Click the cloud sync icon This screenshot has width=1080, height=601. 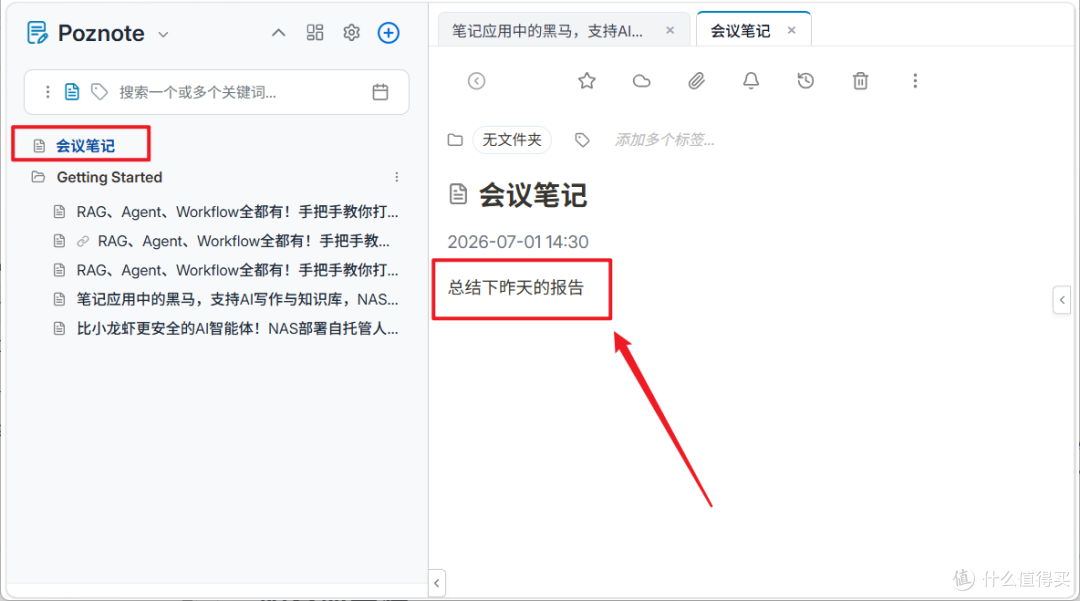tap(641, 81)
